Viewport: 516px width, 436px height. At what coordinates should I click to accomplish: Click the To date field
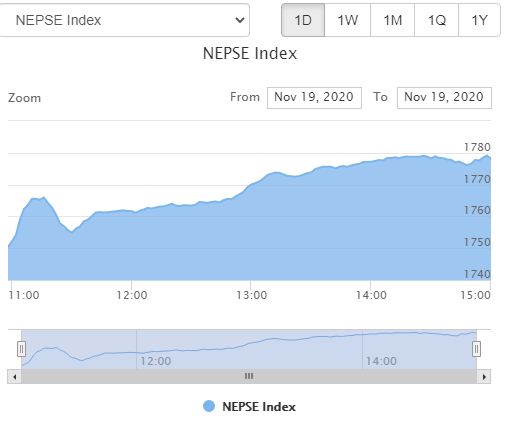[444, 98]
